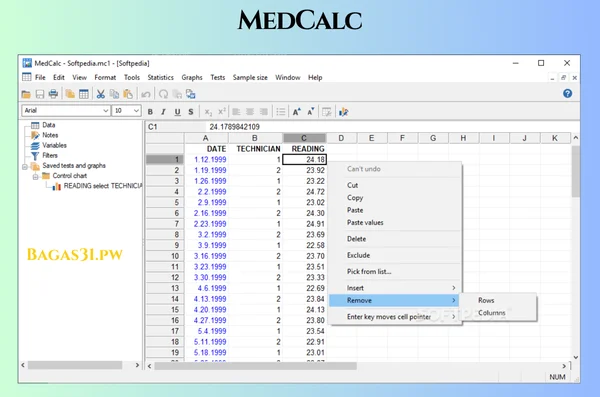
Task: Open the Edit menu
Action: [59, 77]
